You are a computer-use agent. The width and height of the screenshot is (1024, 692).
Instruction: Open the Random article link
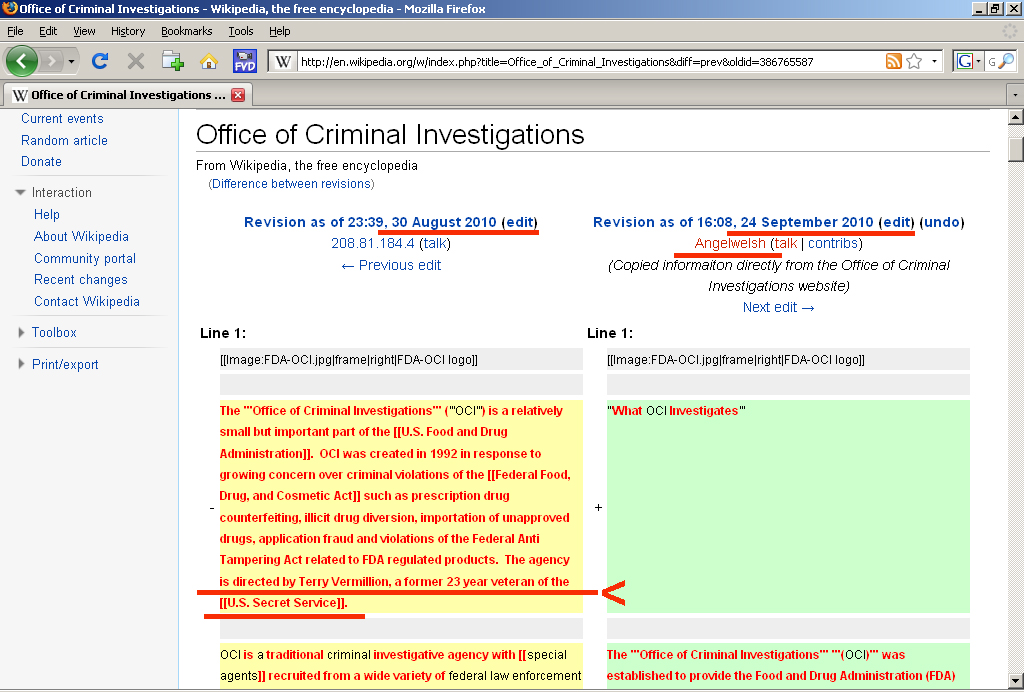pos(64,140)
